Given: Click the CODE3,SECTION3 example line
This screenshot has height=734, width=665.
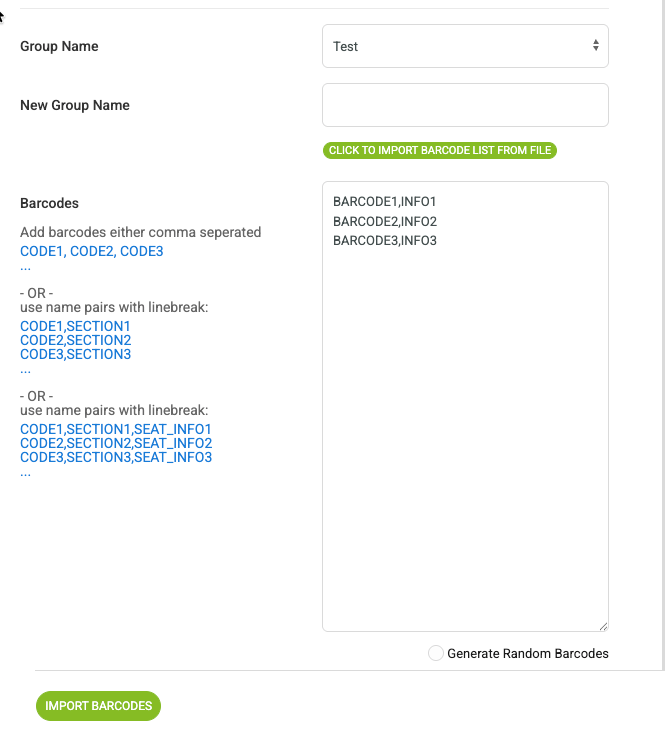Looking at the screenshot, I should click(75, 354).
